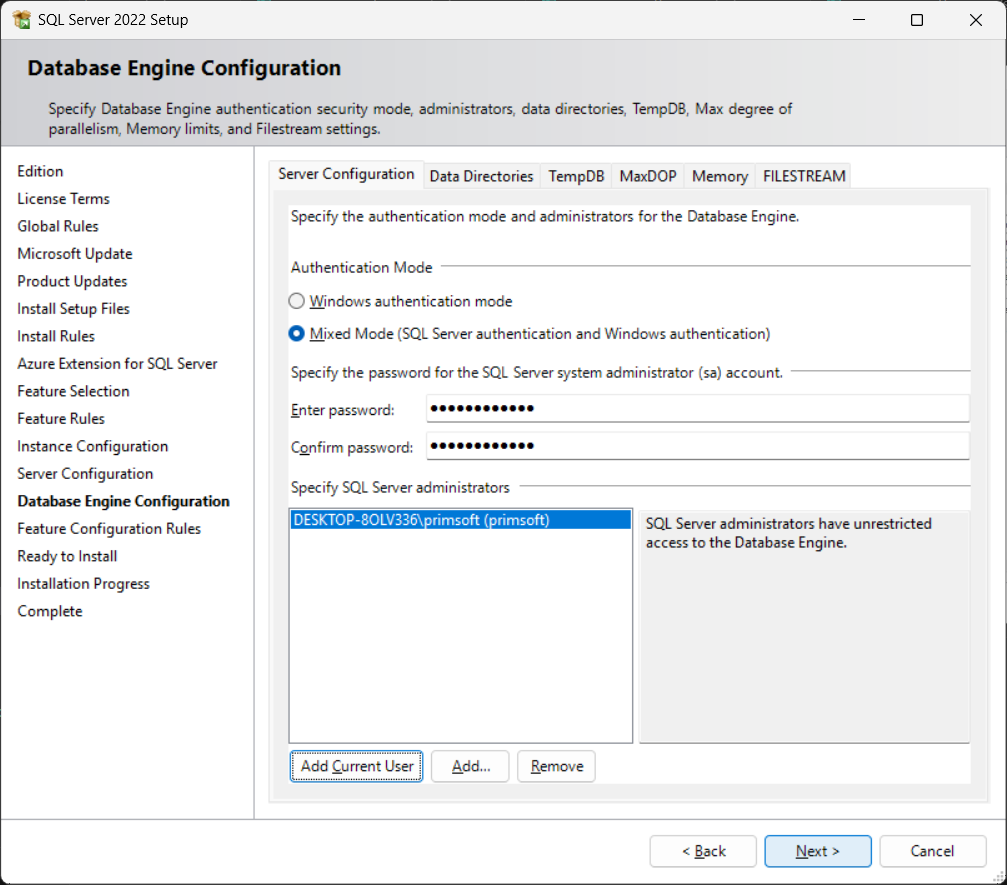Open the Memory tab
This screenshot has height=885, width=1007.
coord(719,176)
